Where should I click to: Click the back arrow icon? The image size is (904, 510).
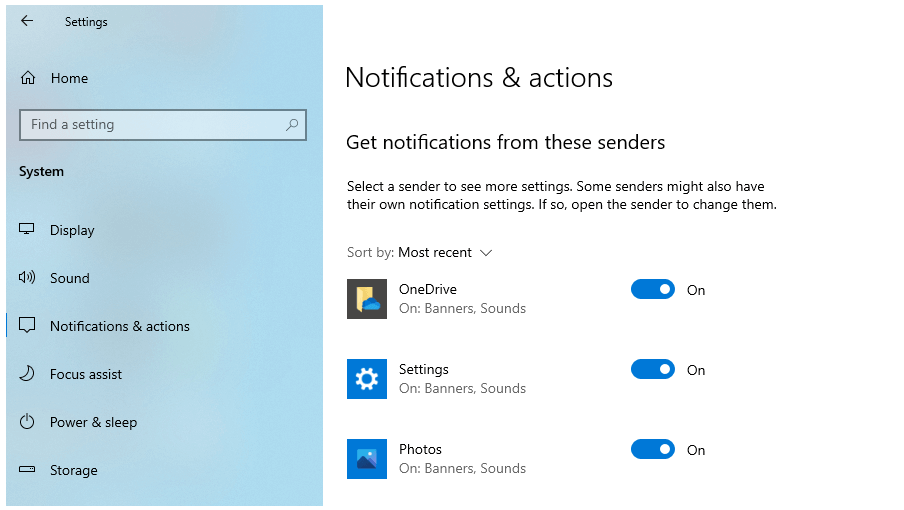(x=27, y=21)
